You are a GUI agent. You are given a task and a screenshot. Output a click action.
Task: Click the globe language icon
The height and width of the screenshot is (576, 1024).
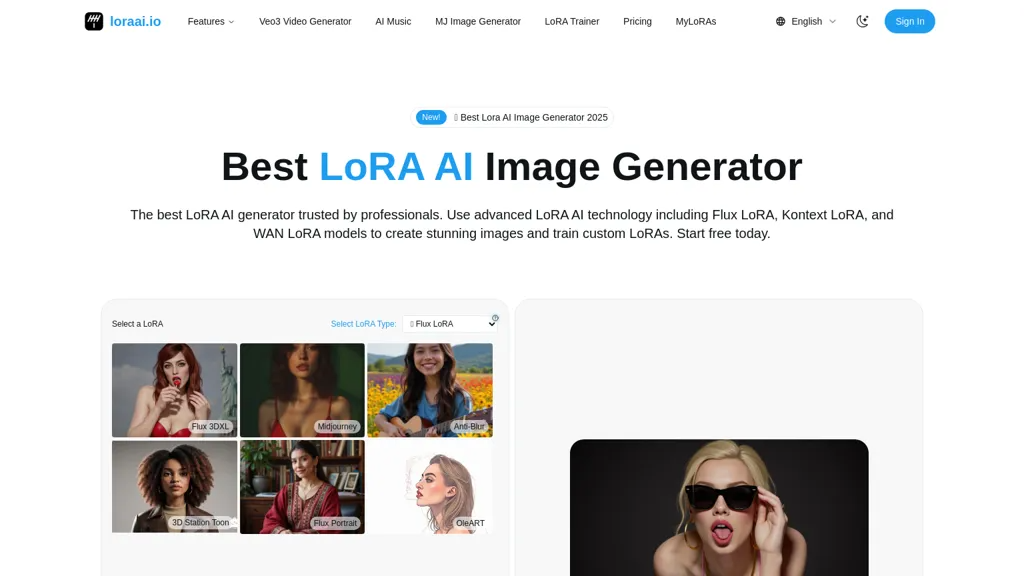click(x=780, y=22)
